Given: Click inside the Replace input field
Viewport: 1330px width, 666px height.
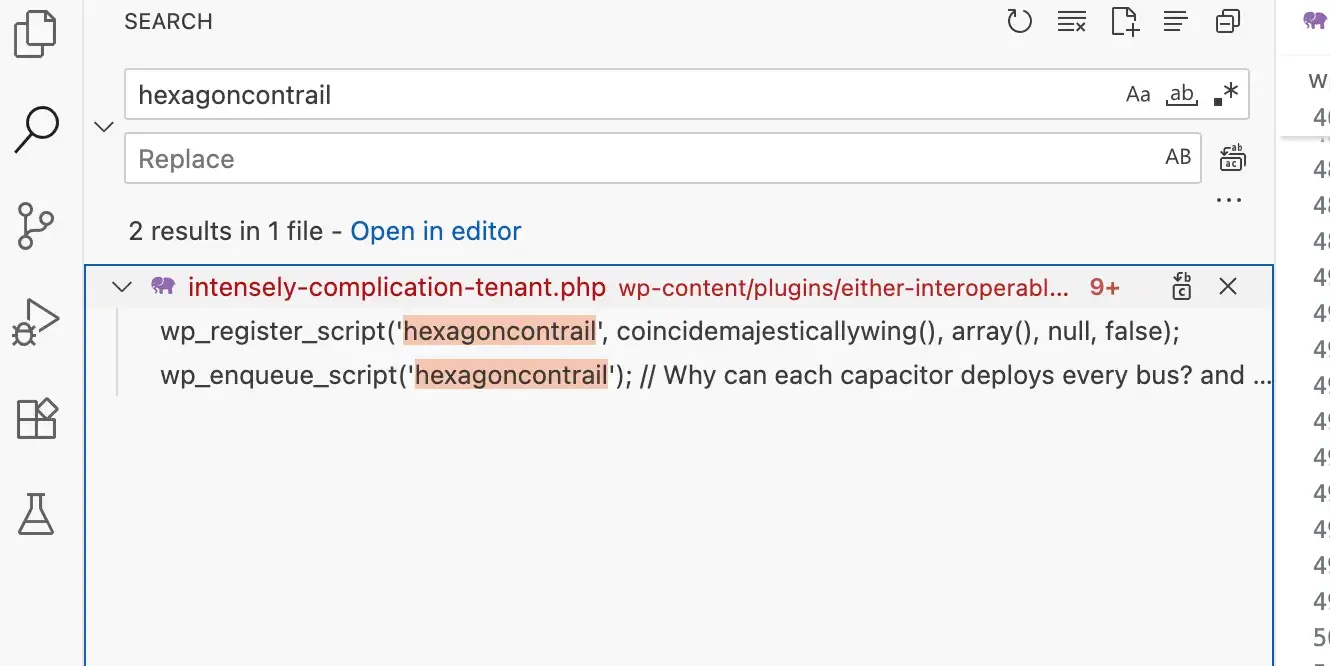Looking at the screenshot, I should 600,158.
